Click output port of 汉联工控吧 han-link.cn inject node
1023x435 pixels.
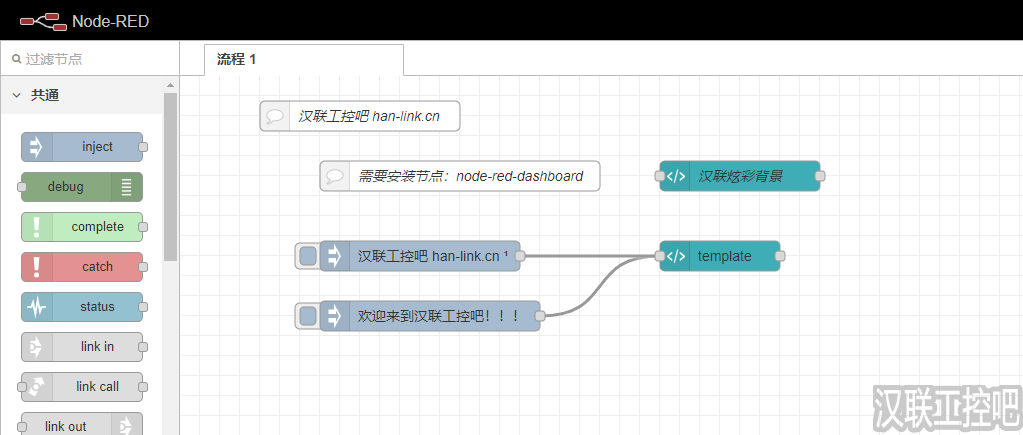520,256
